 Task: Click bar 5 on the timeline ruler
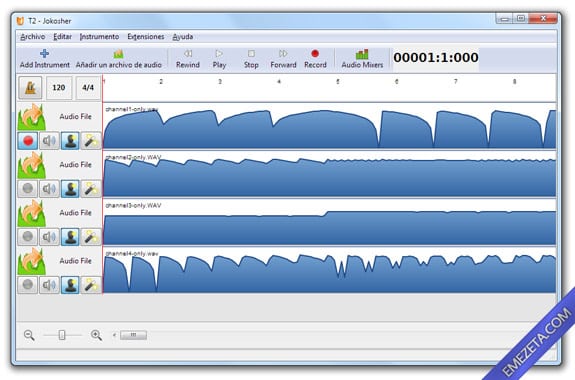pos(338,81)
